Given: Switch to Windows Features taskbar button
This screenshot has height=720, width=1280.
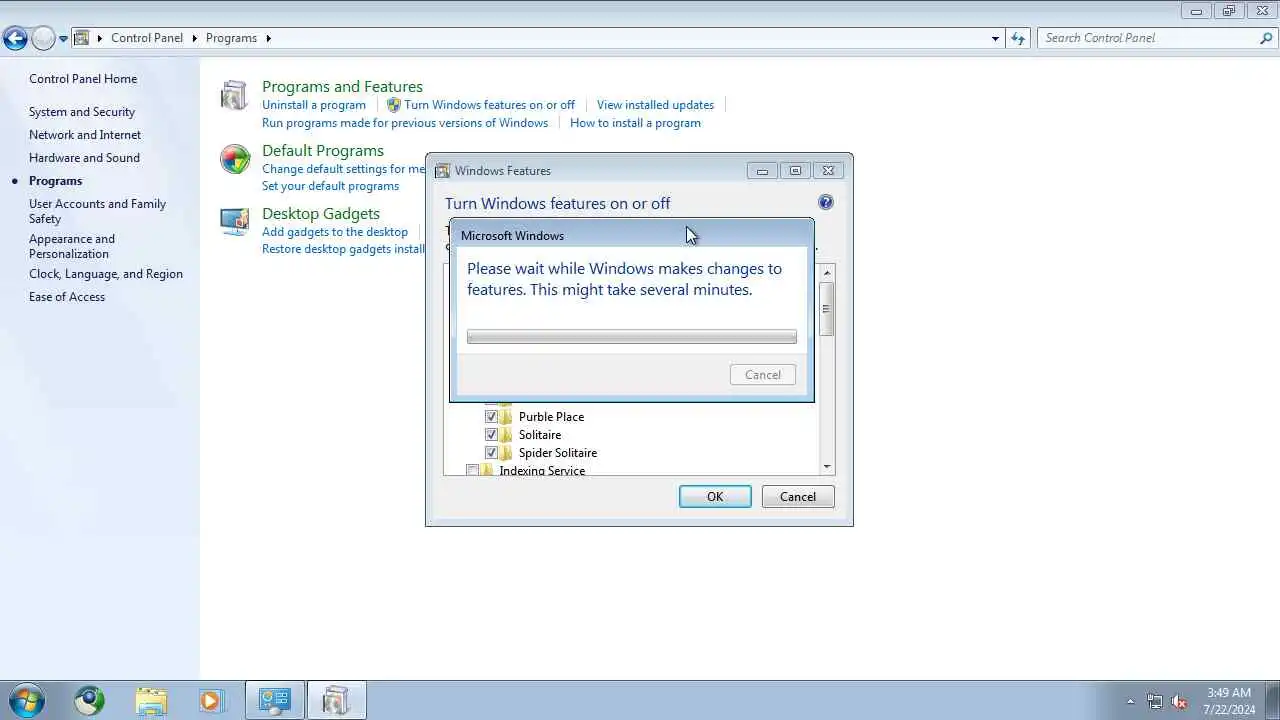Looking at the screenshot, I should click(x=336, y=700).
